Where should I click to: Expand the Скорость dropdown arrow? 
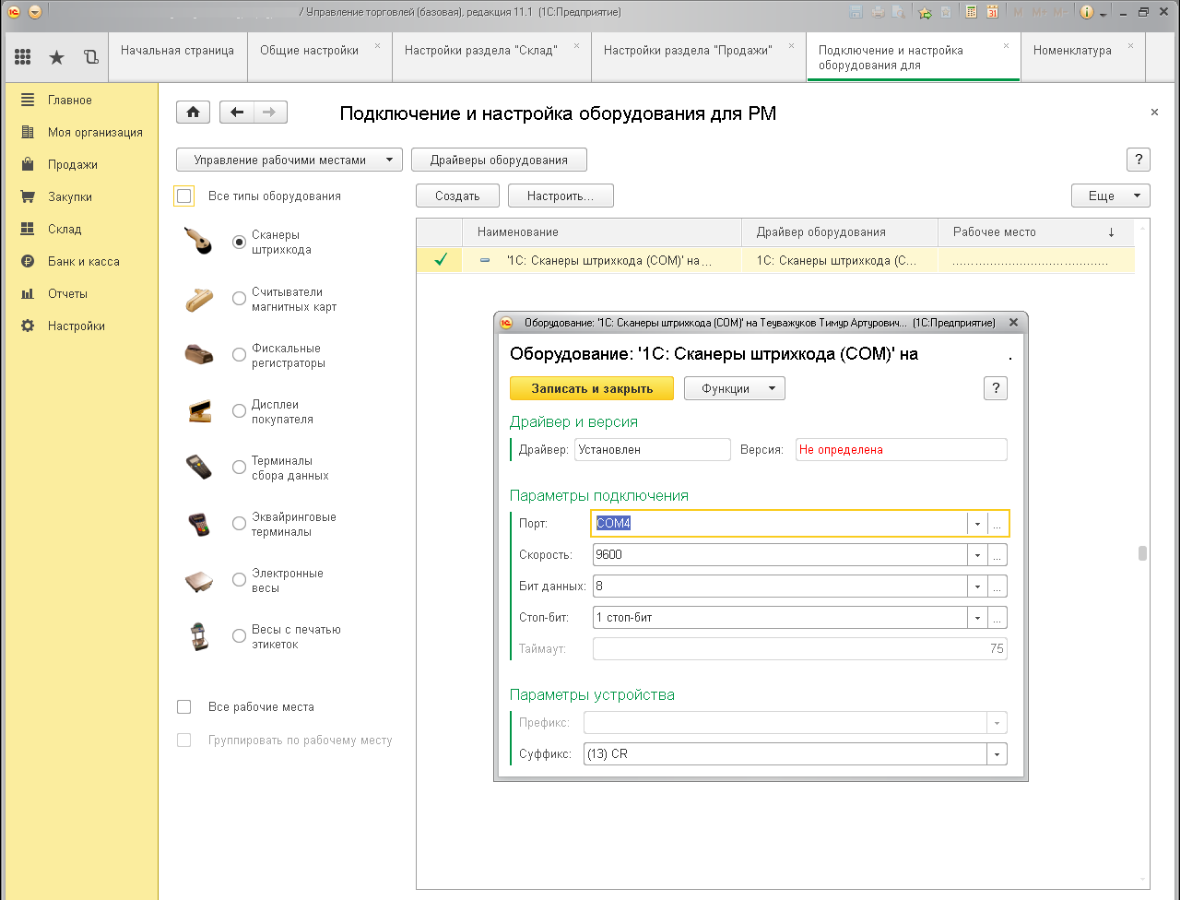point(977,555)
